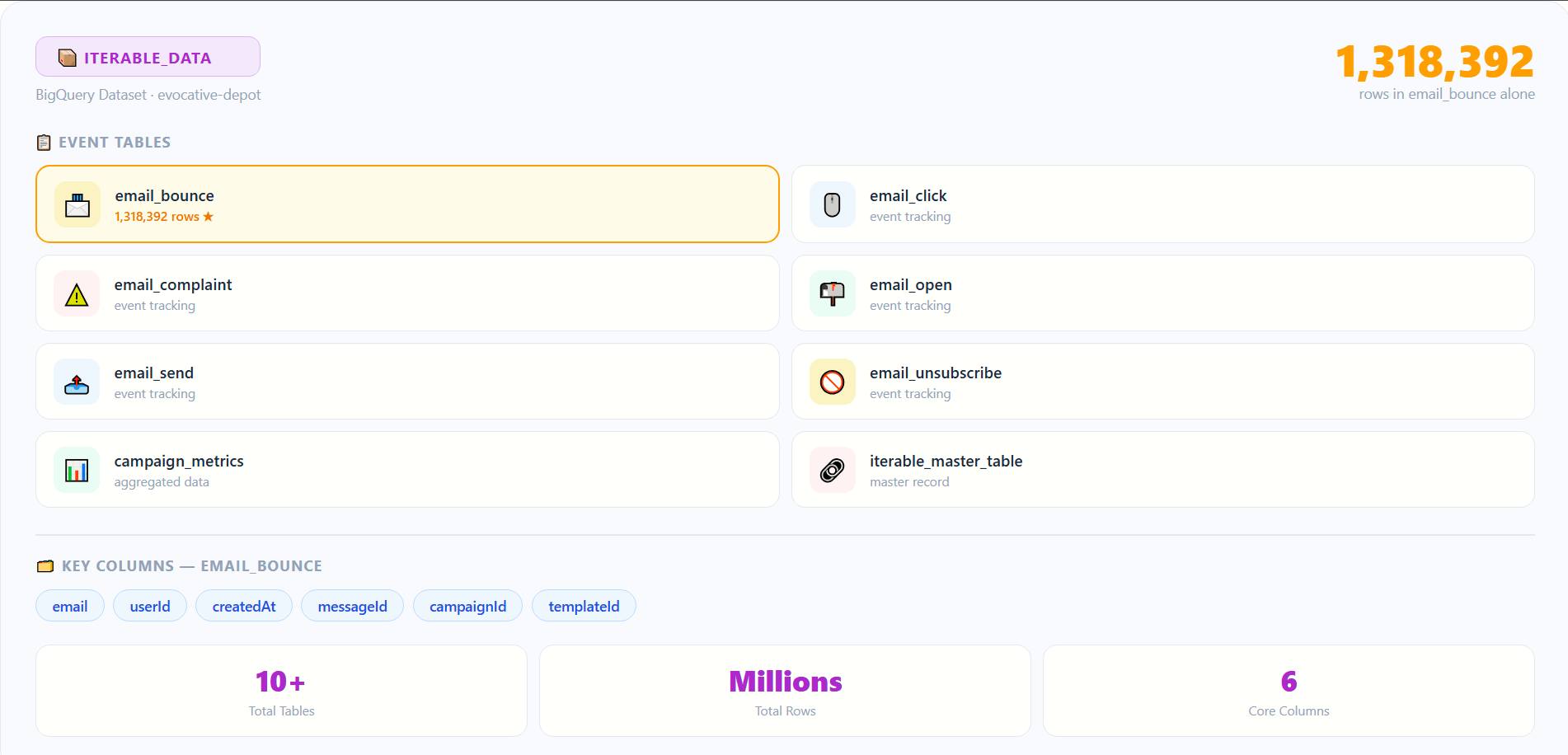Click the '6' value

[1289, 682]
